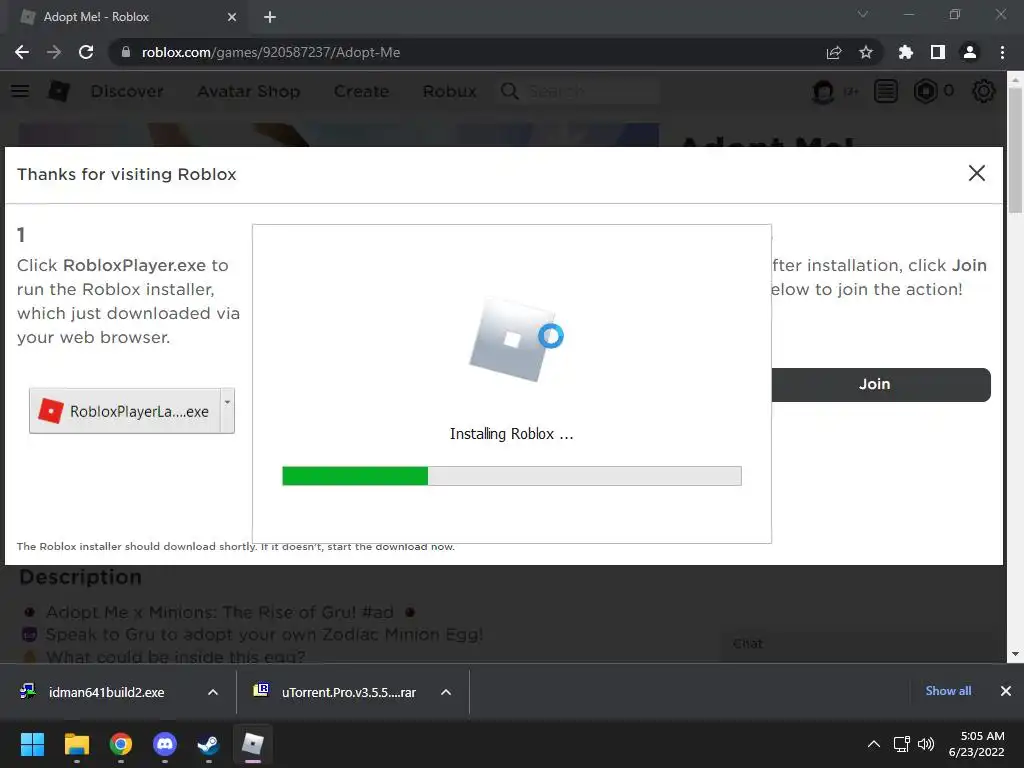Viewport: 1024px width, 768px height.
Task: Close the Thanks for visiting Roblox dialog
Action: [x=976, y=173]
